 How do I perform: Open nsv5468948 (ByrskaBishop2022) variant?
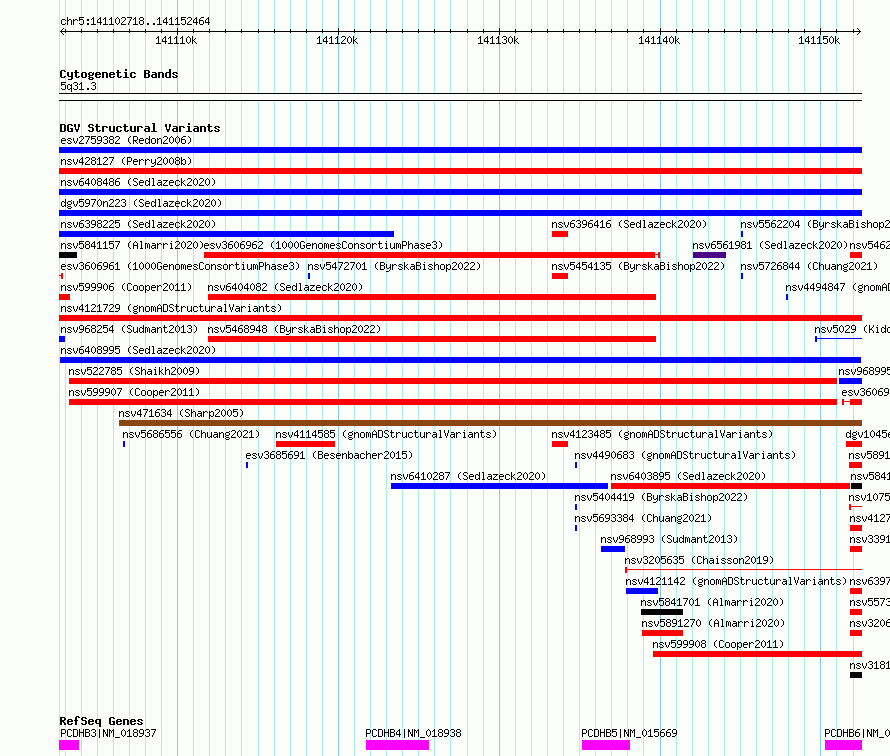pyautogui.click(x=294, y=329)
